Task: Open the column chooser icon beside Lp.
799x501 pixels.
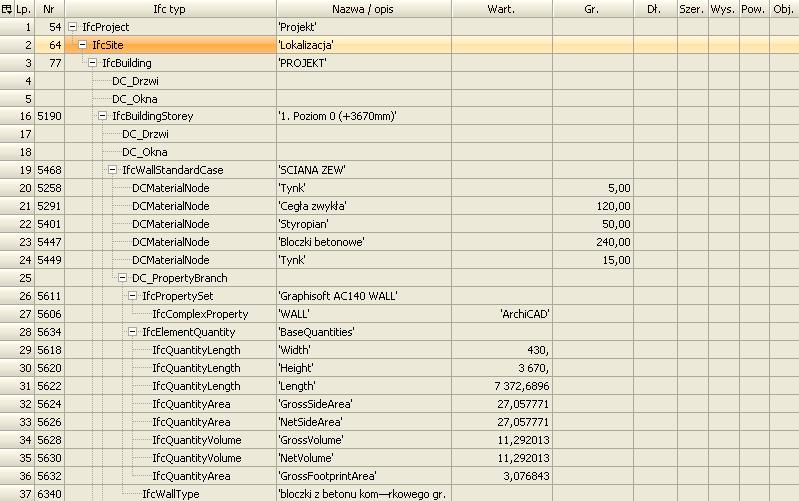Action: tap(7, 9)
